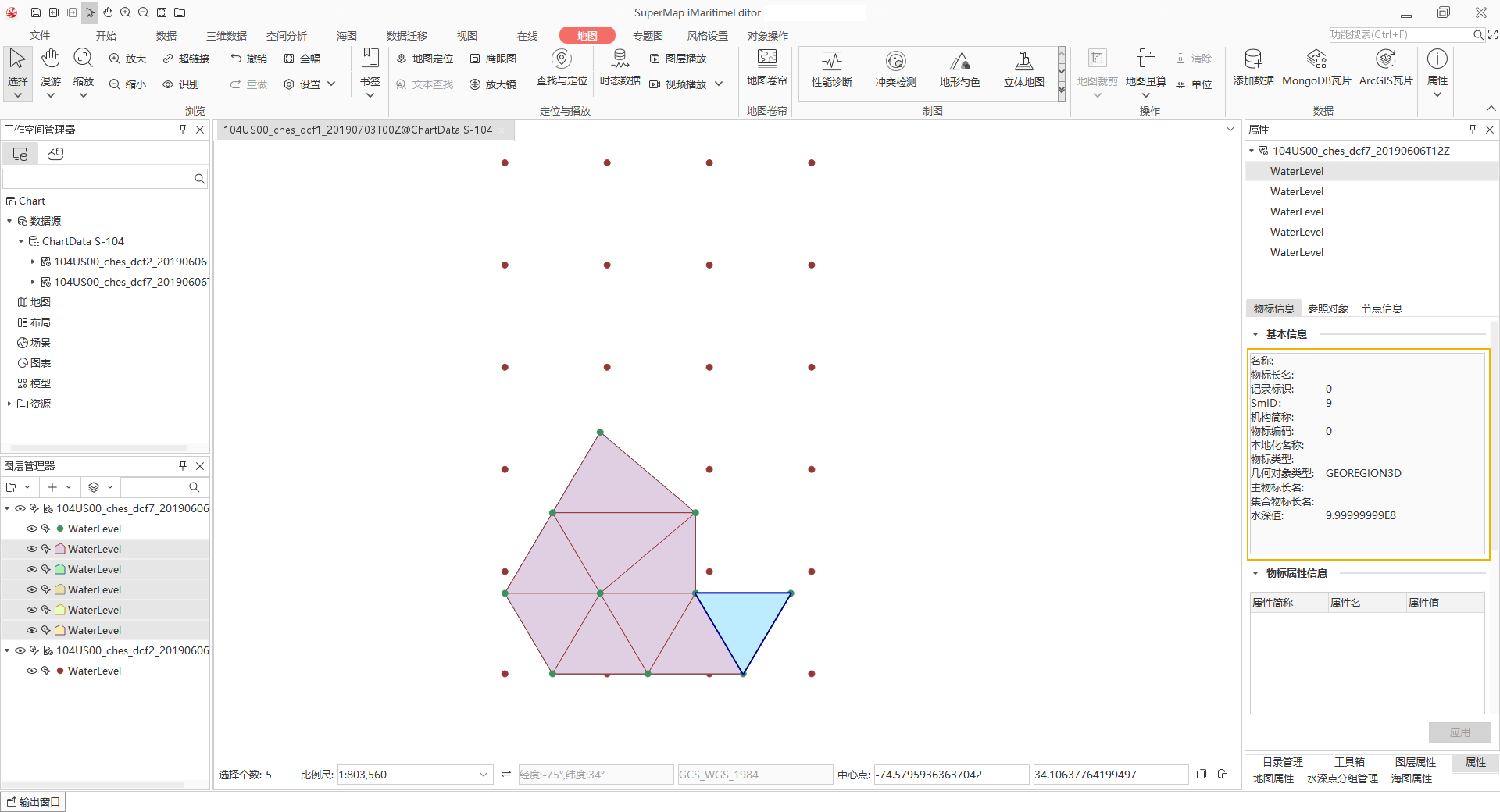Click the 全幅 full extent button
Screen dimensions: 1500x812
click(302, 59)
